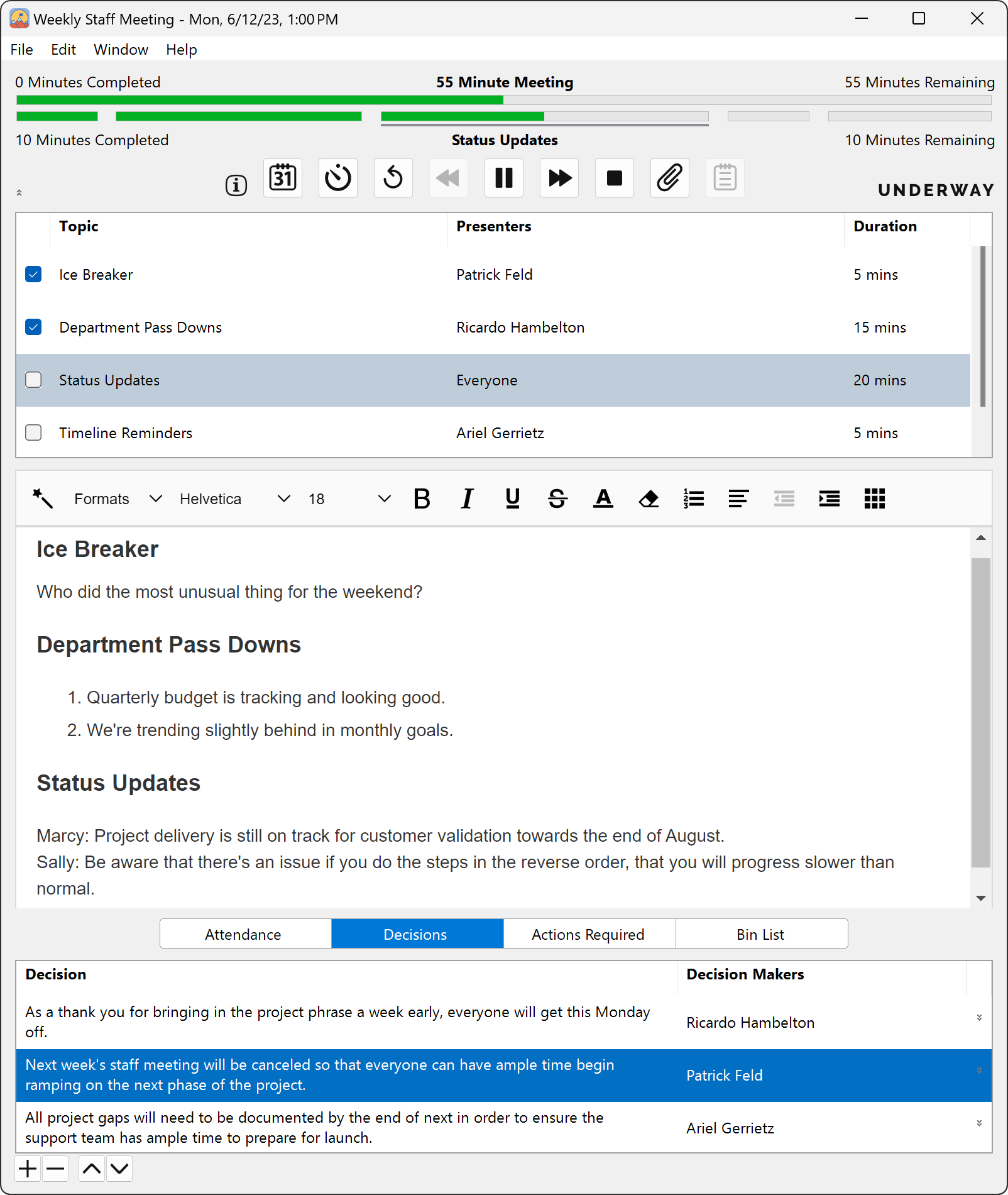This screenshot has width=1008, height=1195.
Task: Open the Edit menu
Action: [x=63, y=50]
